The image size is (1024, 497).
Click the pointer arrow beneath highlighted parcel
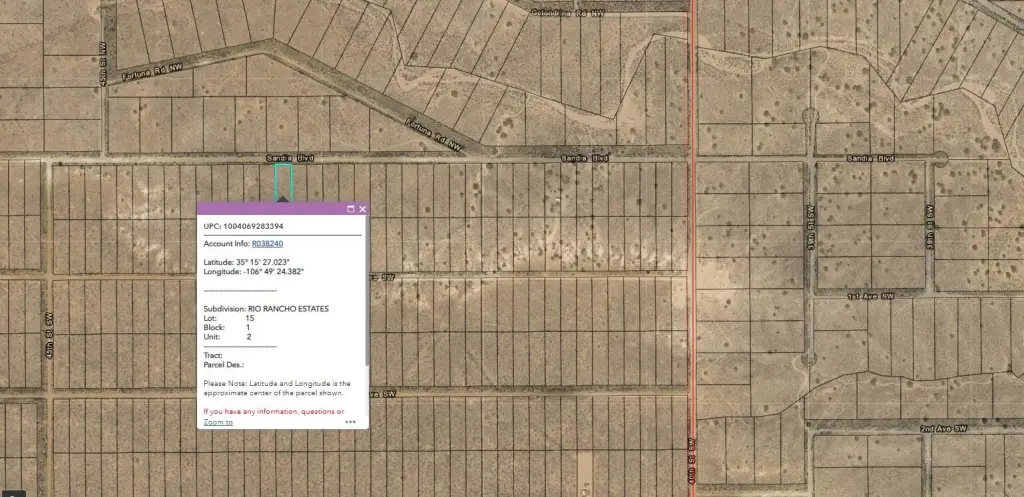point(283,199)
